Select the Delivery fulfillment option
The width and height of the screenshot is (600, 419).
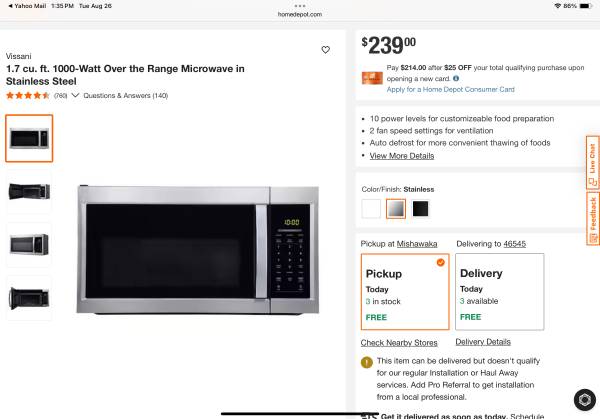click(499, 292)
